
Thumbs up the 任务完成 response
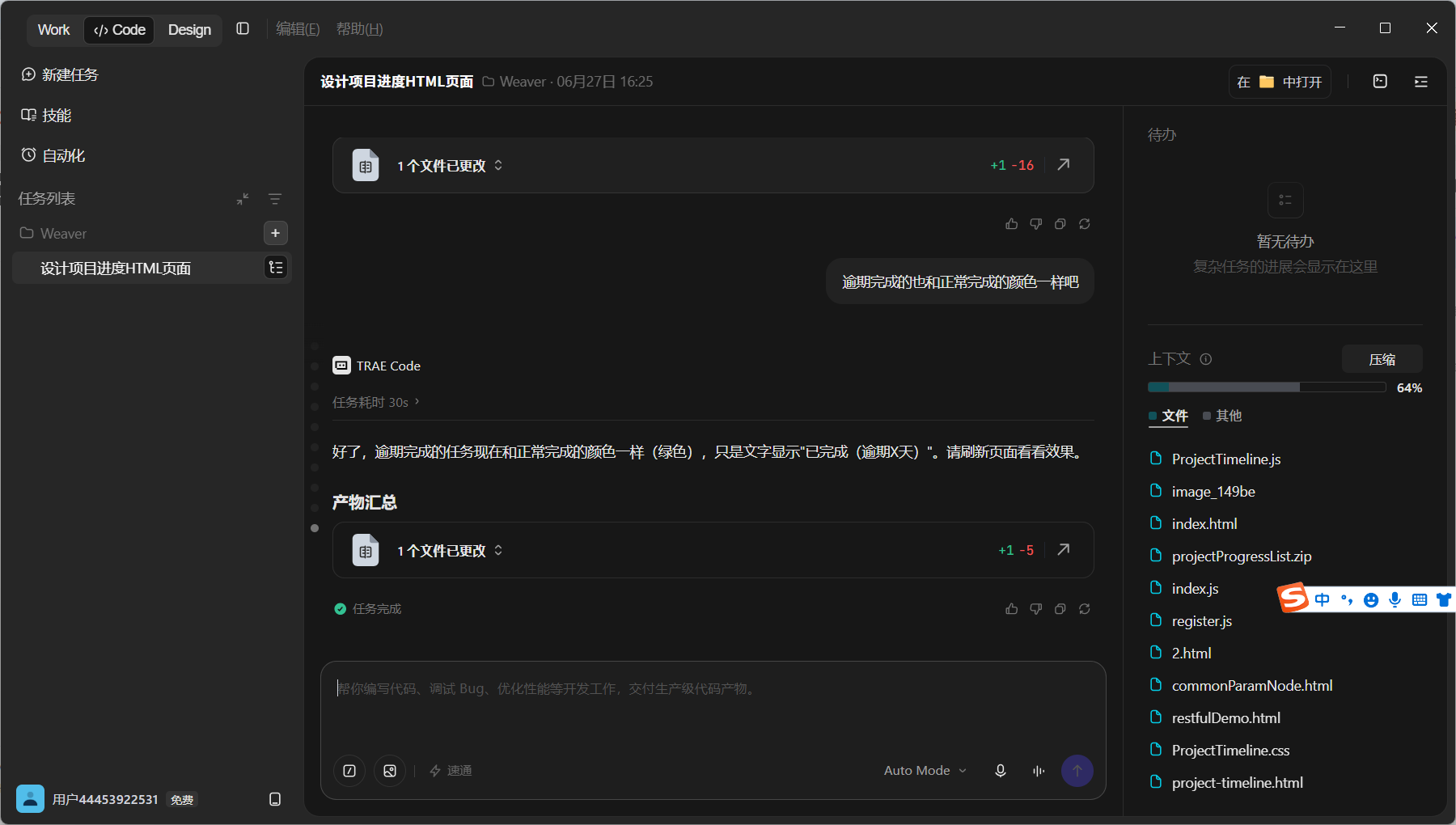(x=1011, y=609)
